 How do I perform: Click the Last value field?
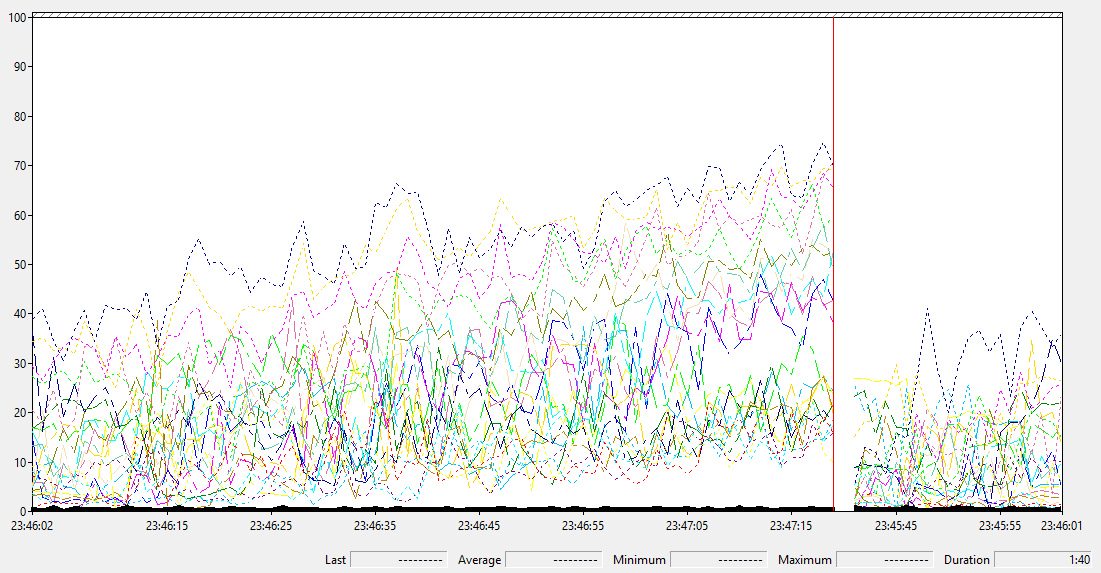coord(399,560)
